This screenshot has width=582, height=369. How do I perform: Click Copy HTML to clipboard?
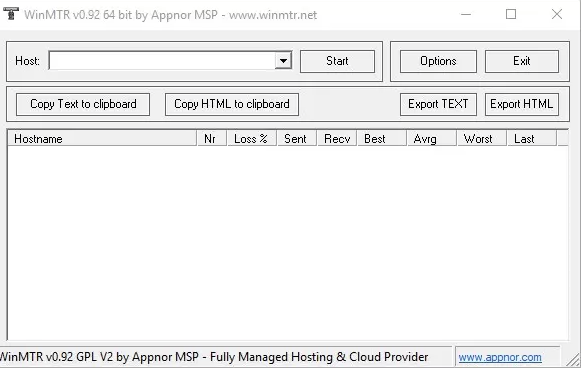click(232, 104)
